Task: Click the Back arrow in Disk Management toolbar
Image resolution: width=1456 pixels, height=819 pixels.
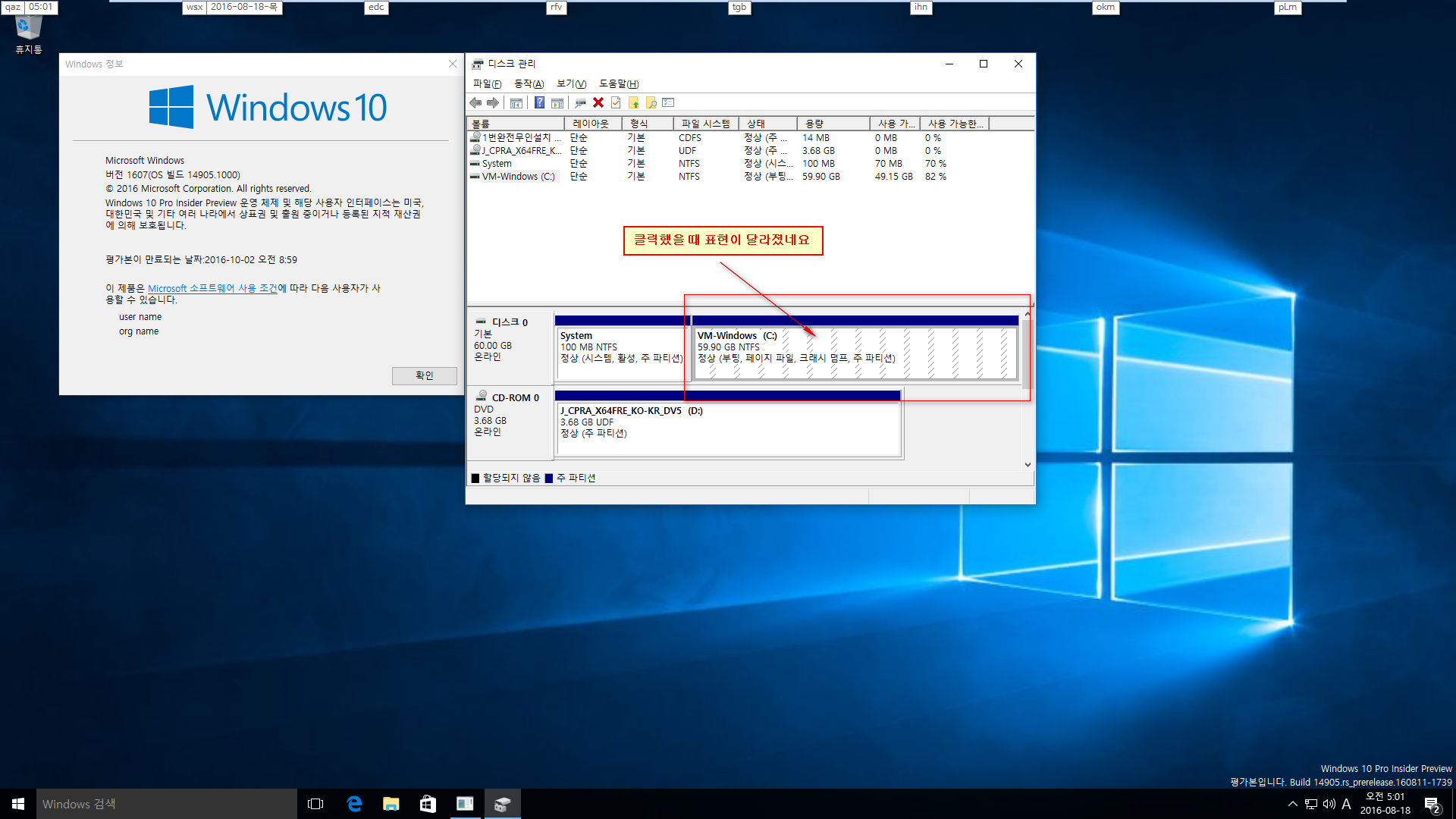Action: tap(475, 103)
